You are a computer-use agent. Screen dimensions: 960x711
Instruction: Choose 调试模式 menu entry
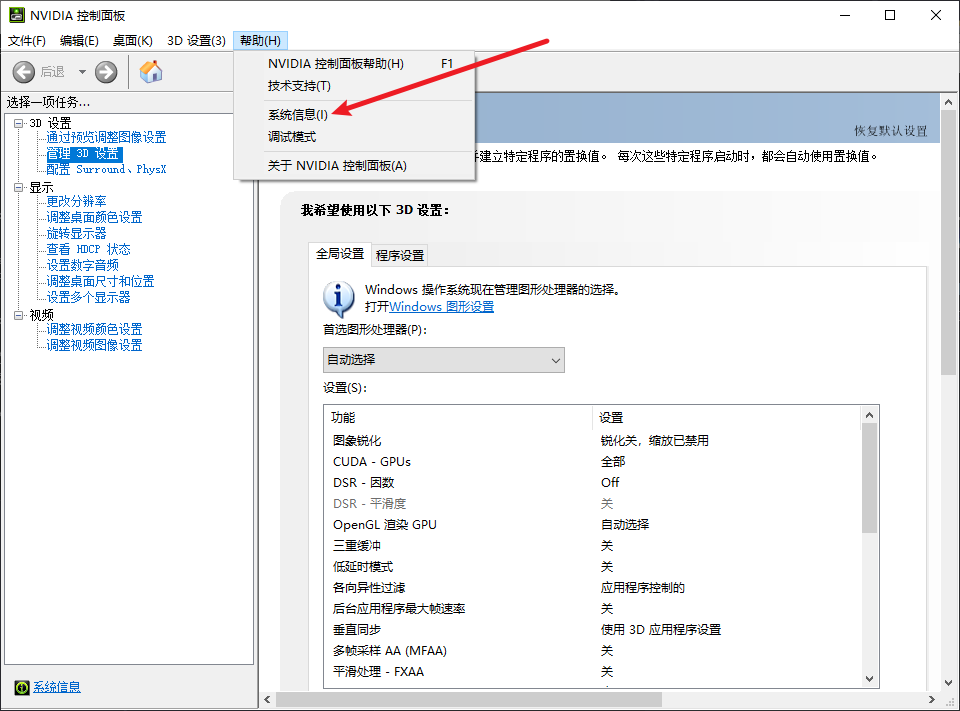point(354,137)
